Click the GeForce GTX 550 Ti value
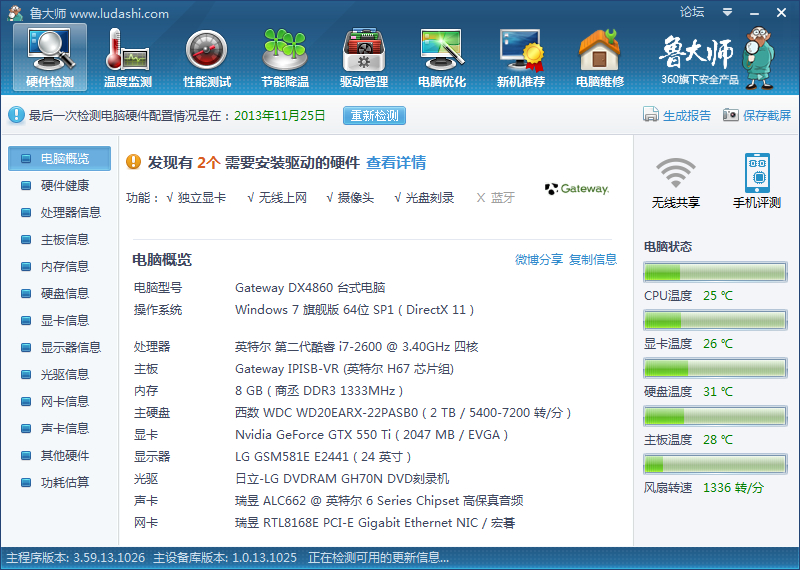This screenshot has width=800, height=570. point(371,435)
